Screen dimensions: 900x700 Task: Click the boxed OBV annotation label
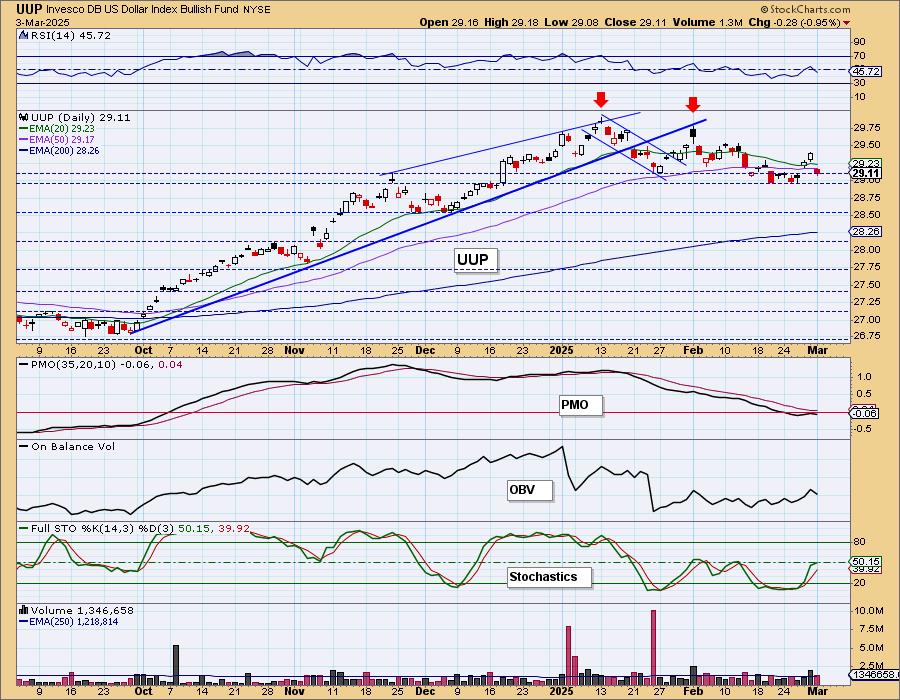(x=529, y=490)
